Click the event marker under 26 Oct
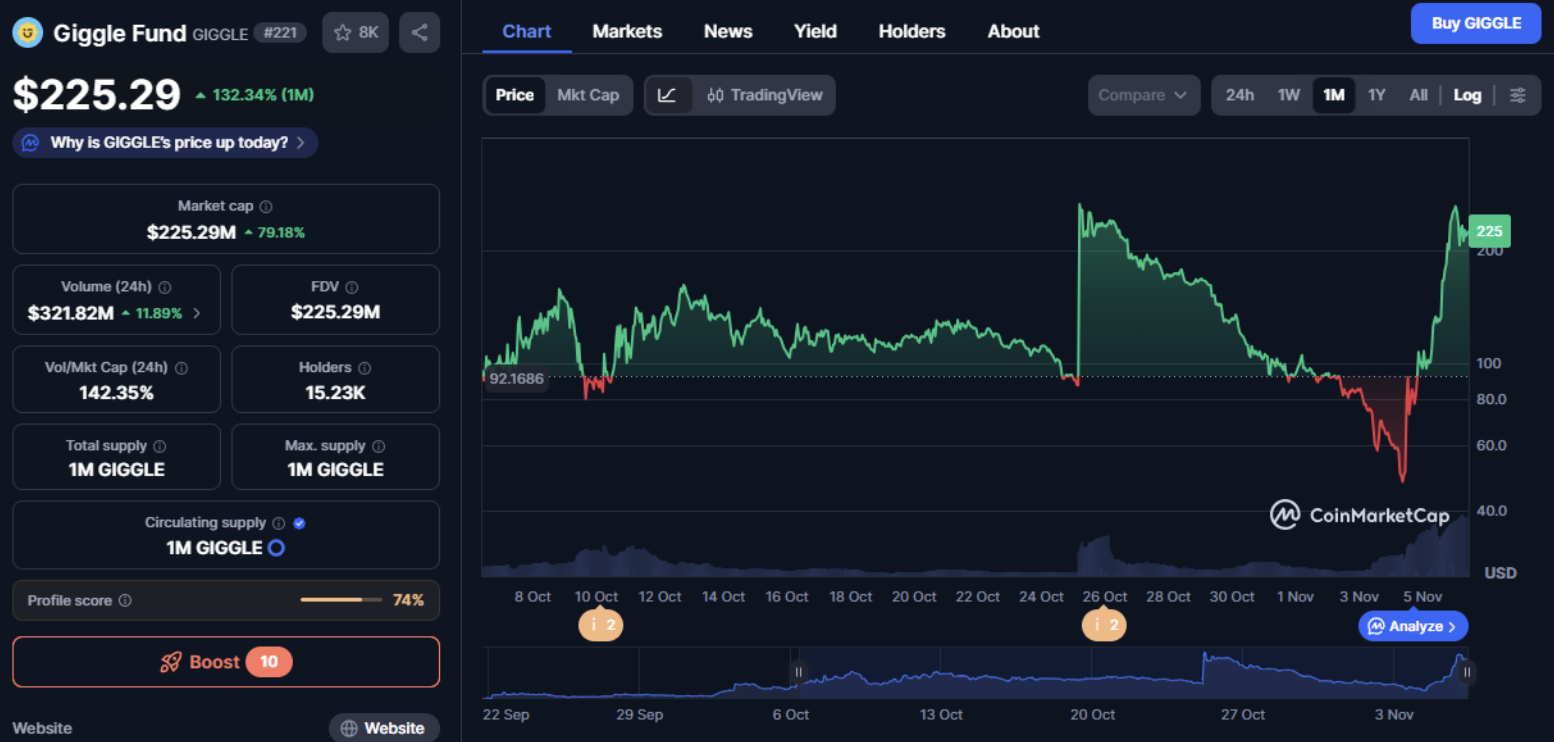 coord(1104,624)
